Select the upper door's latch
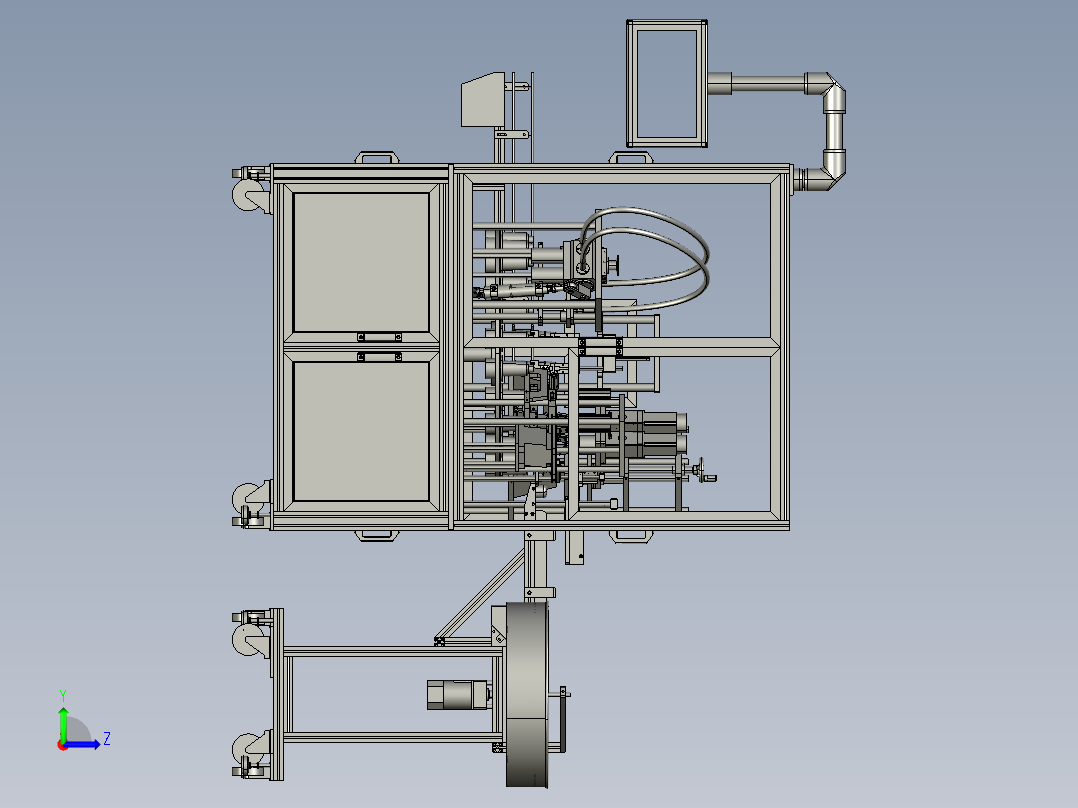The image size is (1078, 808). pos(380,337)
